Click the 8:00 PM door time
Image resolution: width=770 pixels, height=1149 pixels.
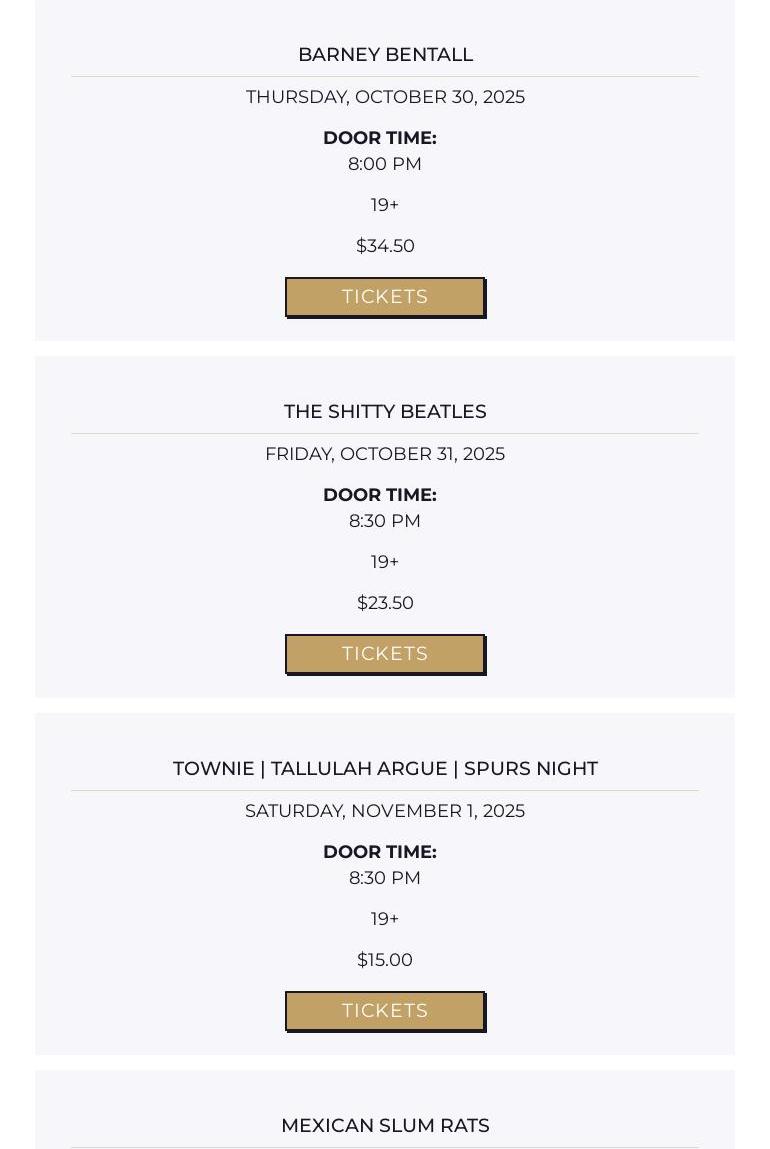pyautogui.click(x=385, y=164)
